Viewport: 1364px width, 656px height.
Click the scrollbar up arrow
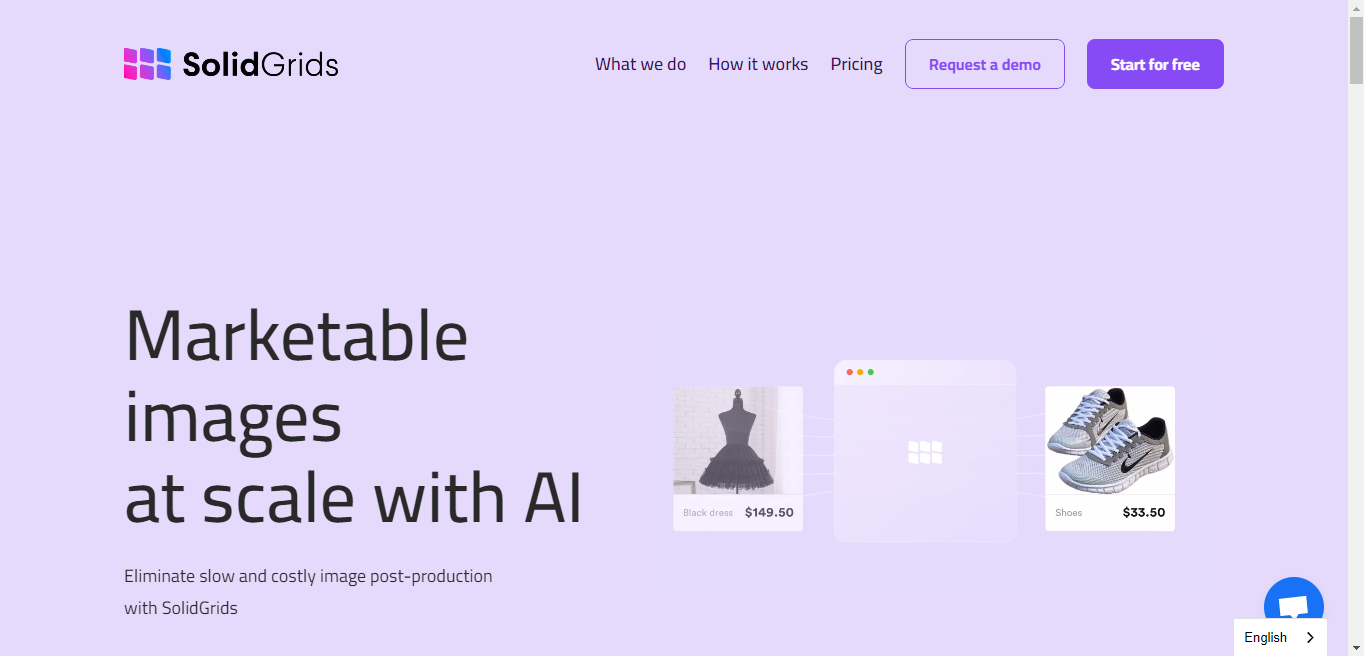pyautogui.click(x=1356, y=8)
